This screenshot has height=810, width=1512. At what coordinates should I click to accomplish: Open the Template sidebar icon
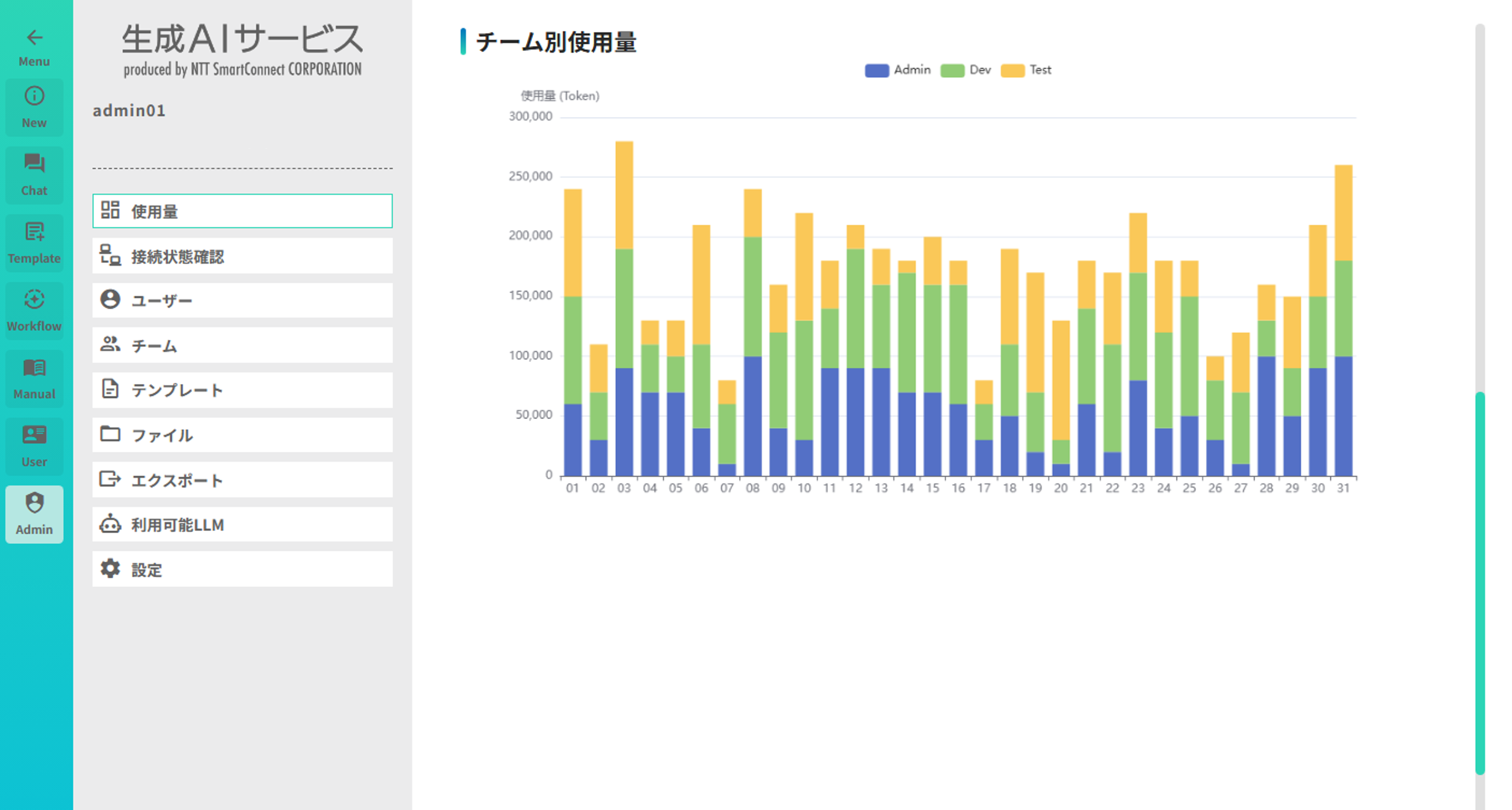point(34,231)
